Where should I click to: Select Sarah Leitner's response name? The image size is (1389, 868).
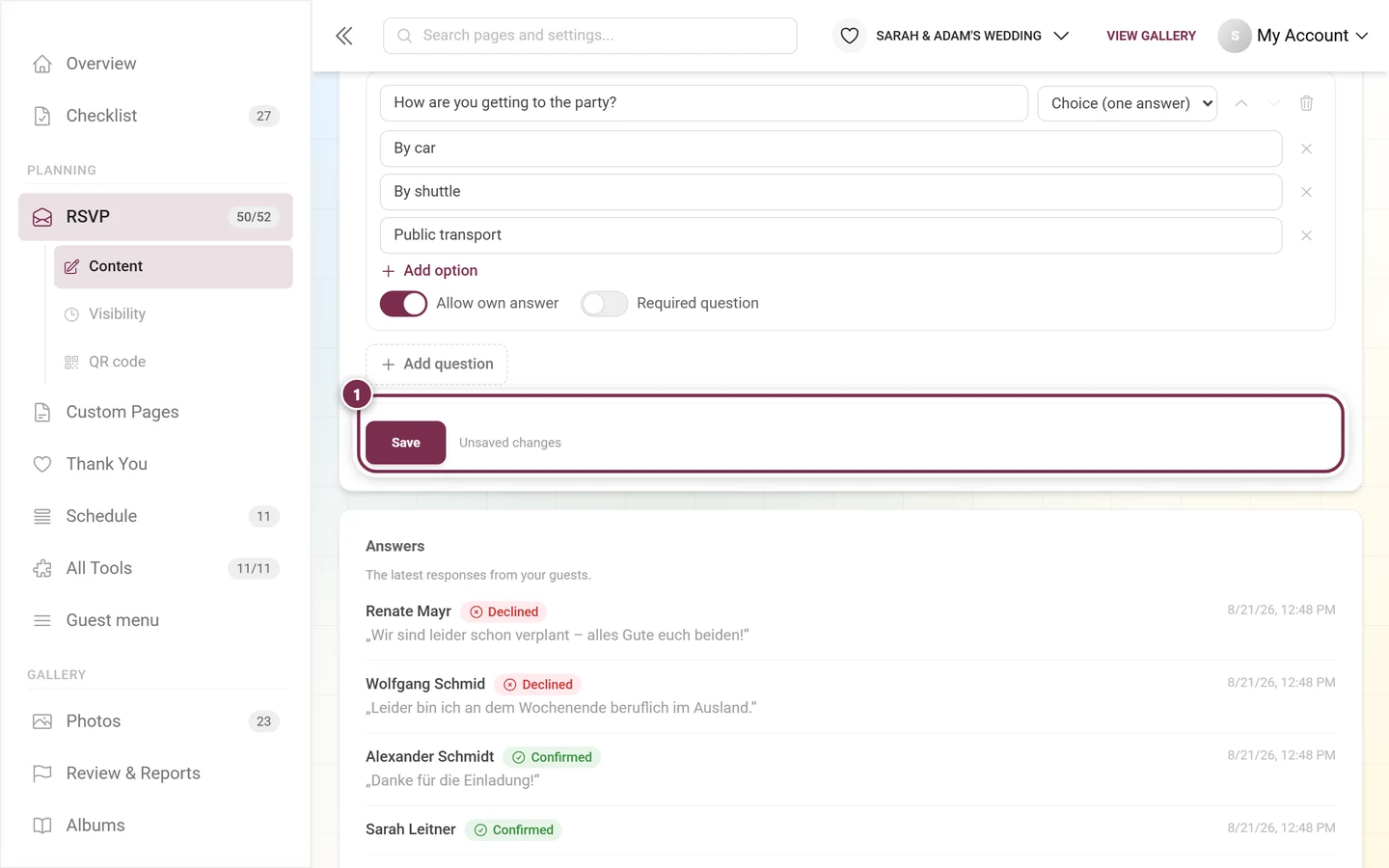click(x=410, y=829)
